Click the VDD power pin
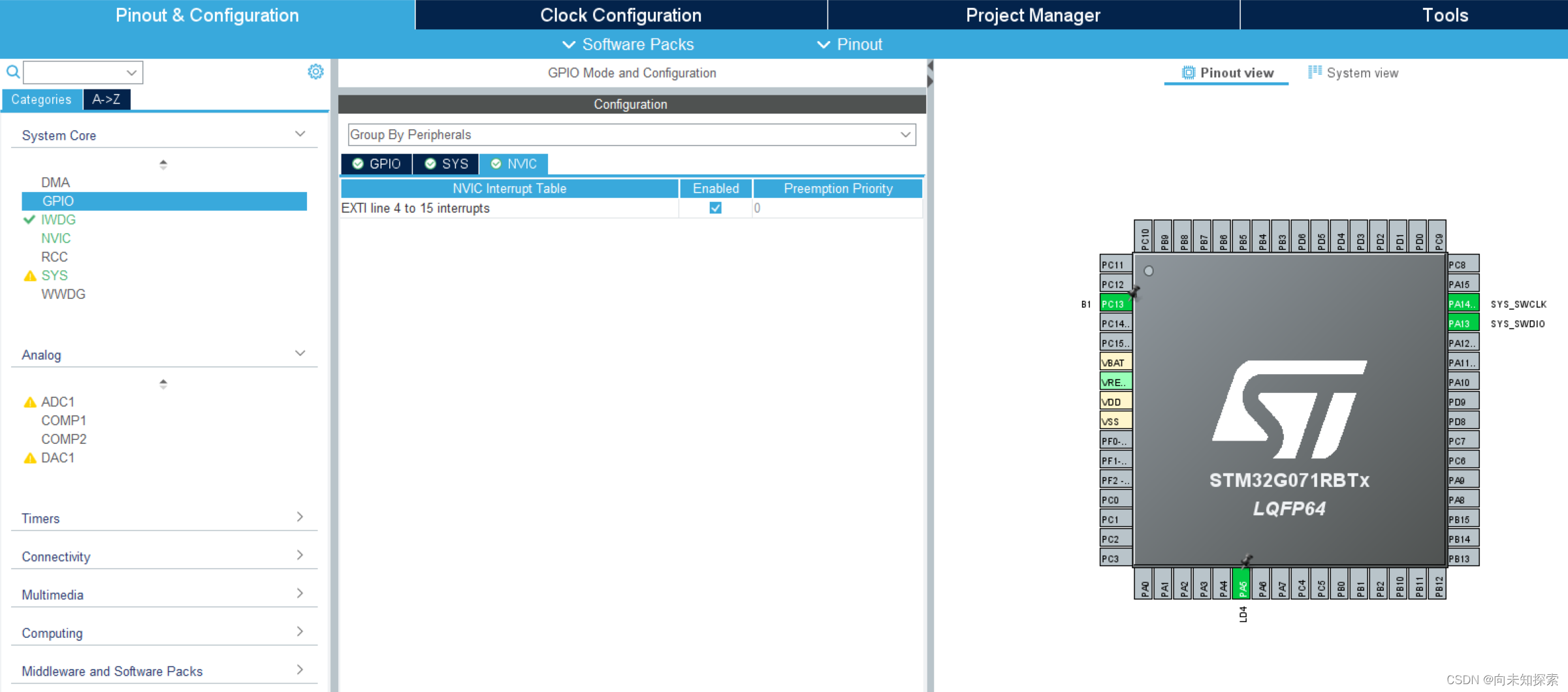1568x692 pixels. tap(1115, 401)
